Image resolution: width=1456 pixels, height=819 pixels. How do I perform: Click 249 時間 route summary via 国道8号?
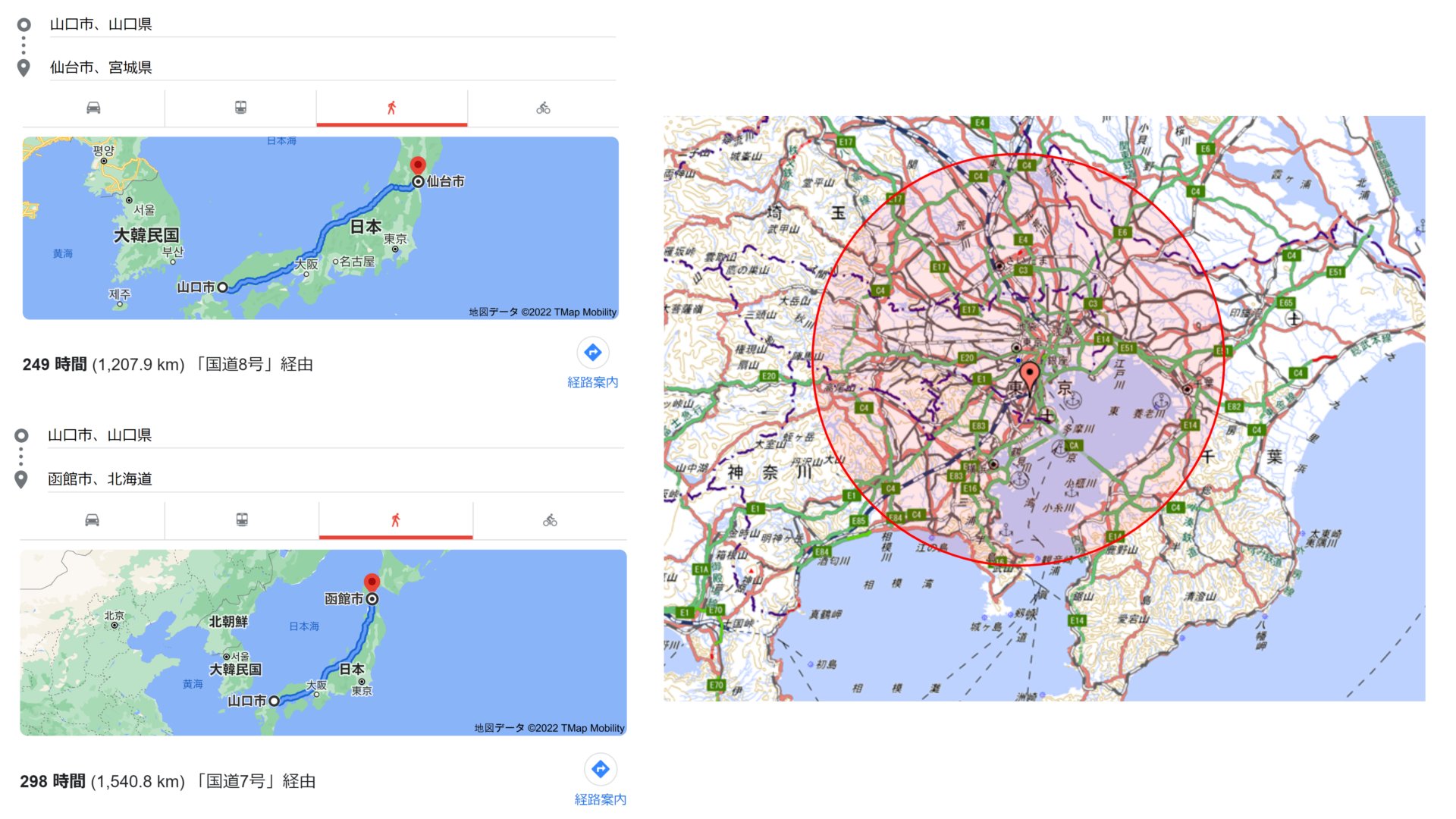(168, 365)
